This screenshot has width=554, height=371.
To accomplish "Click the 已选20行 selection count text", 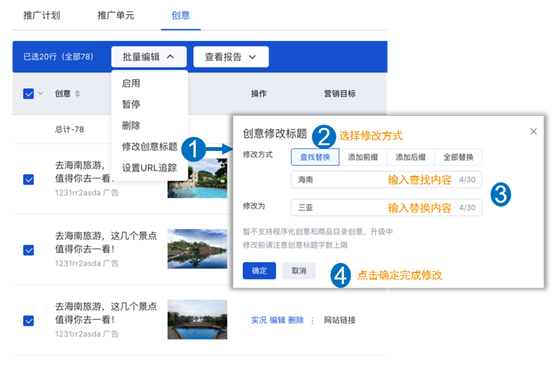I will coord(58,57).
